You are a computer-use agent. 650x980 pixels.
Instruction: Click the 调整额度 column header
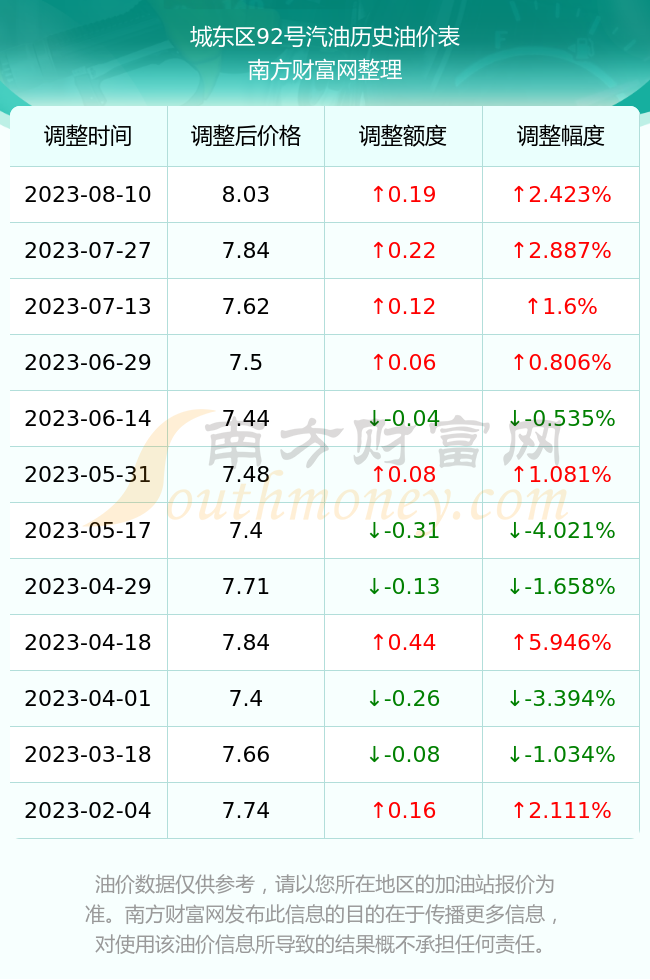pos(403,136)
